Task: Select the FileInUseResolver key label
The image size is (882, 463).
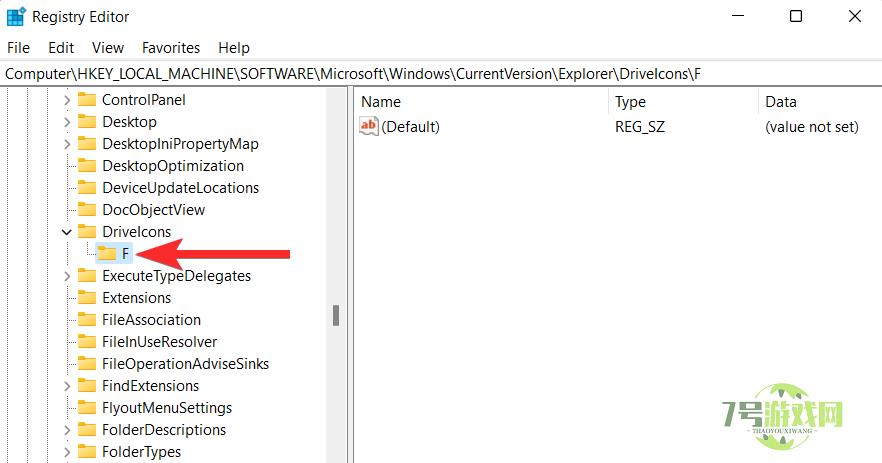Action: [160, 341]
